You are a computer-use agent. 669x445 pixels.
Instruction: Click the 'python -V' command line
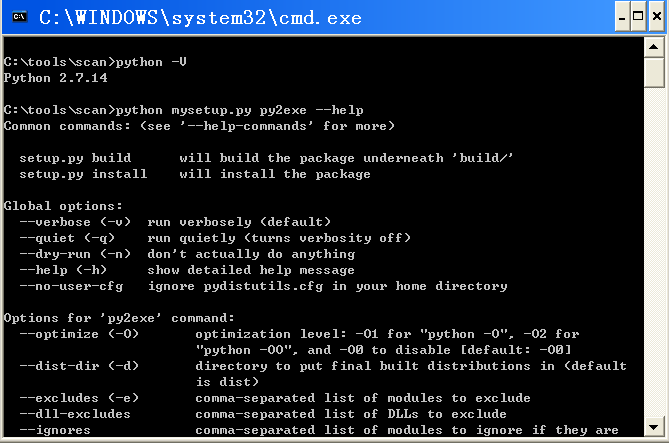pos(151,62)
